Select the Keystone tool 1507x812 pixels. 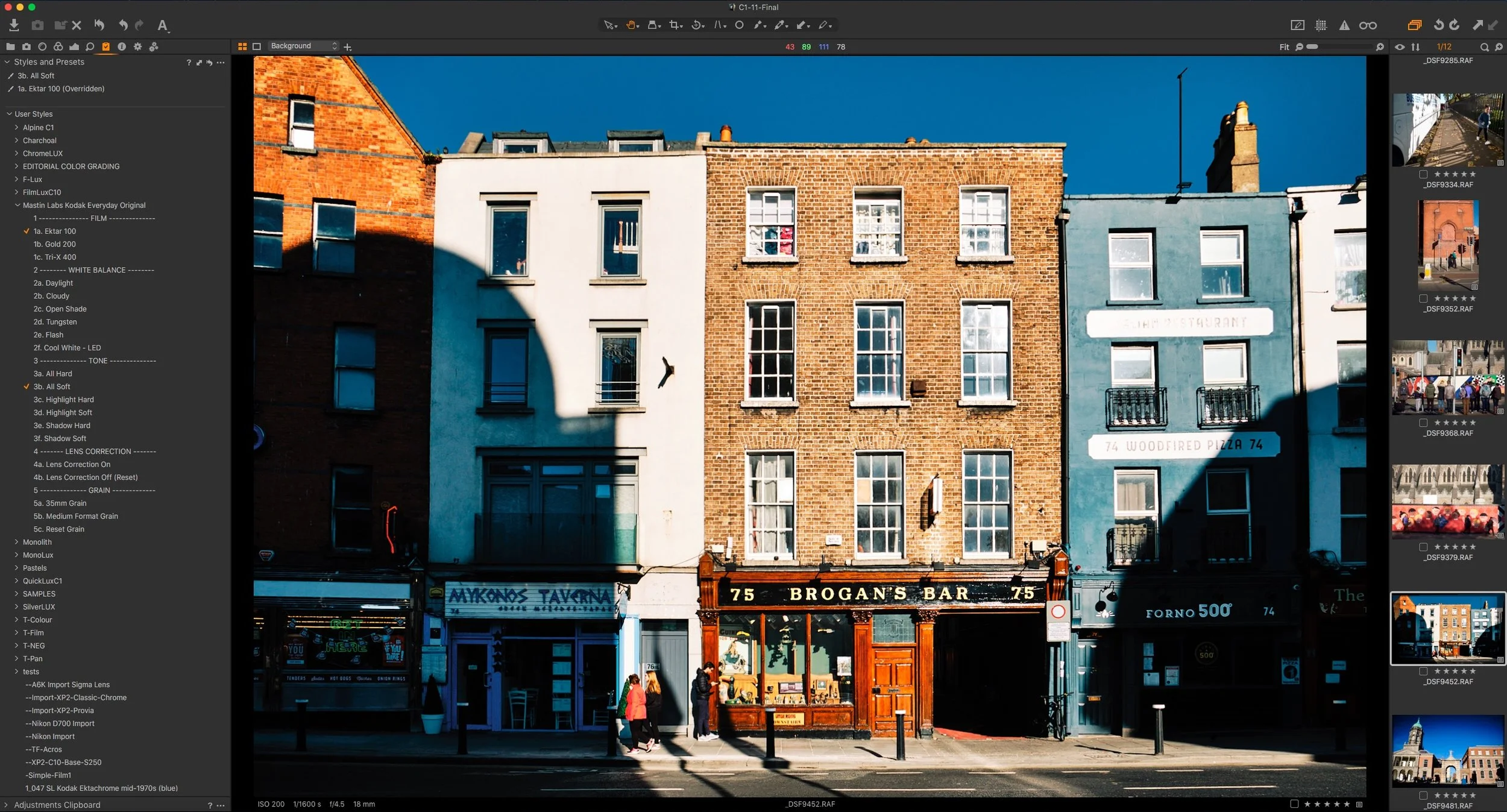(720, 25)
